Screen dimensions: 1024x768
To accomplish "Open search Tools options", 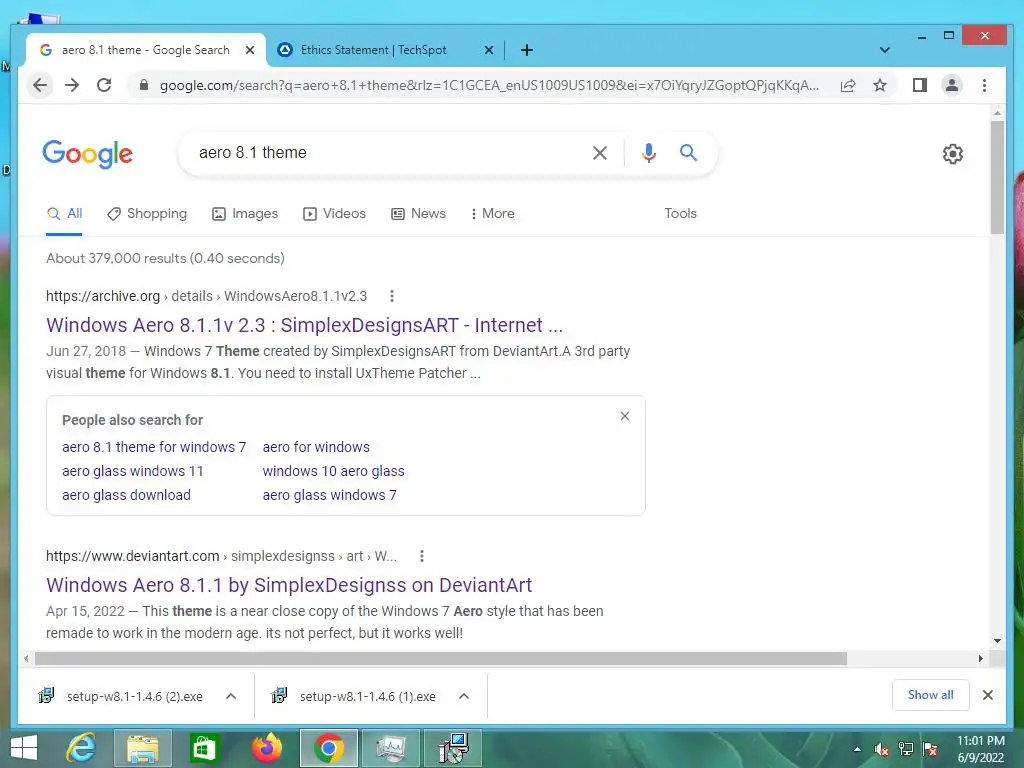I will [x=680, y=214].
